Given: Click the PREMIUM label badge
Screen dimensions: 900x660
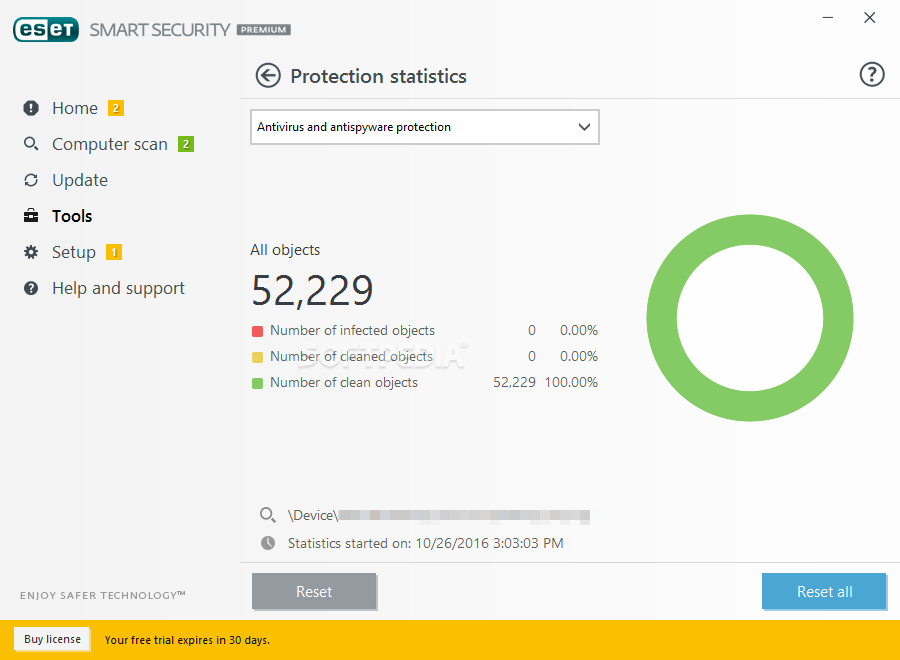Looking at the screenshot, I should pos(263,30).
